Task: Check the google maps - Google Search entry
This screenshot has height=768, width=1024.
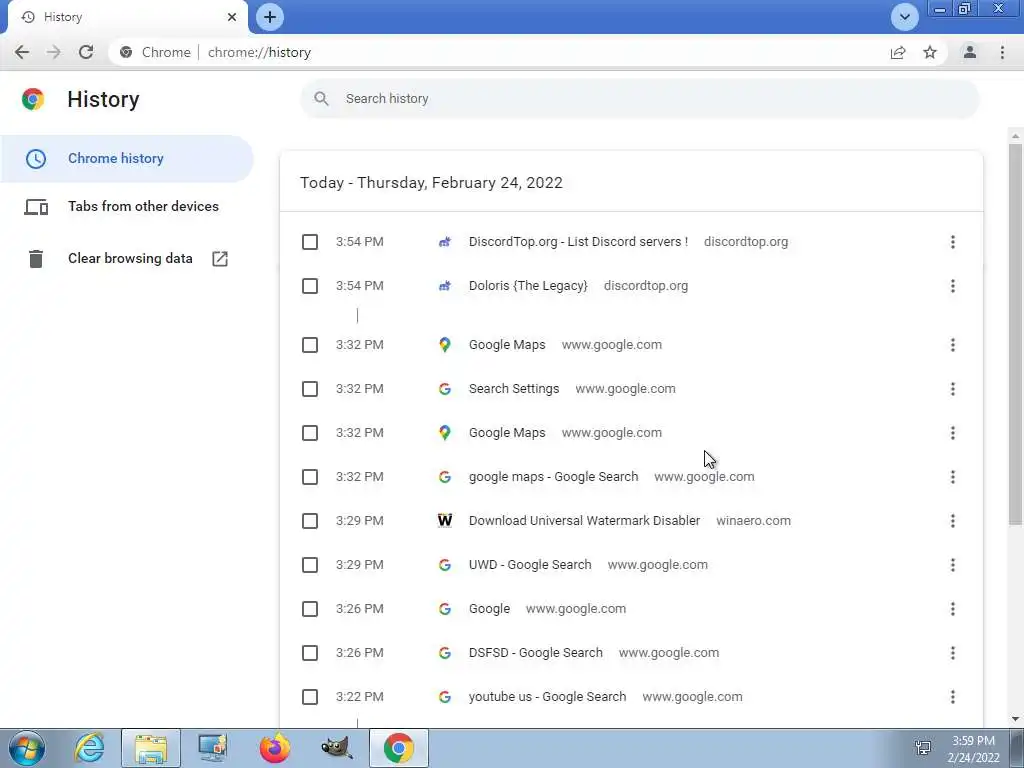Action: click(x=310, y=477)
